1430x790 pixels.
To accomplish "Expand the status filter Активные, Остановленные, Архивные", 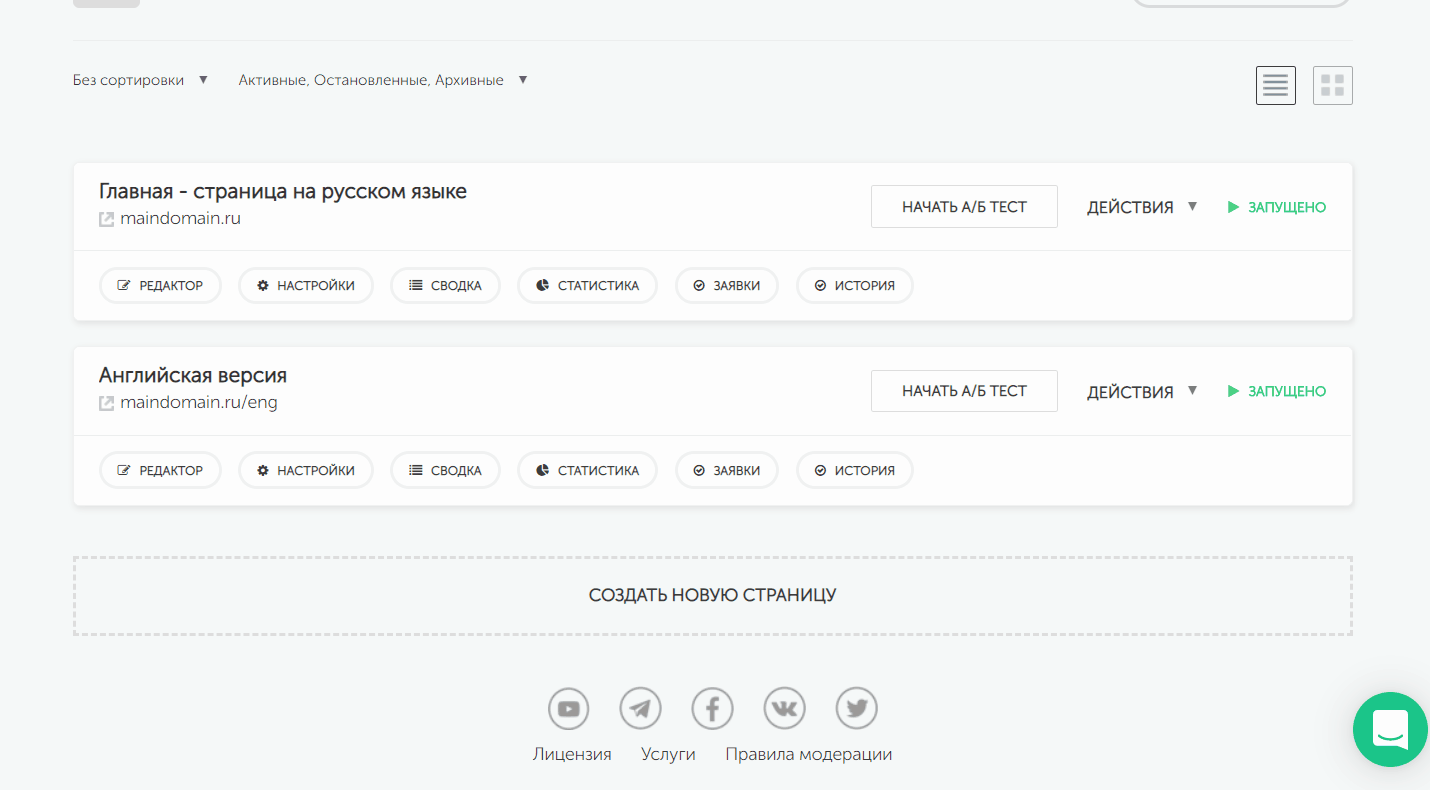I will click(x=382, y=80).
